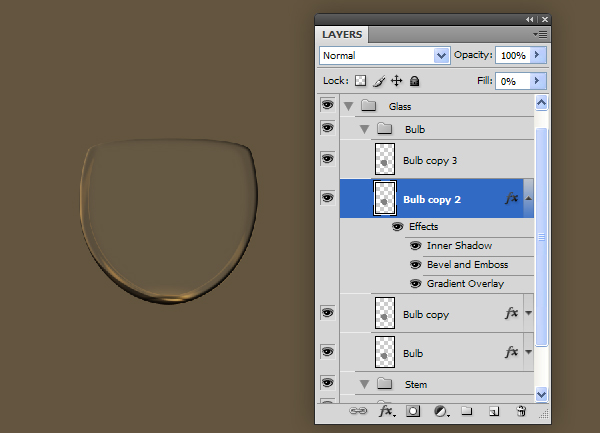Click the create new group icon
The height and width of the screenshot is (433, 600).
coord(466,411)
